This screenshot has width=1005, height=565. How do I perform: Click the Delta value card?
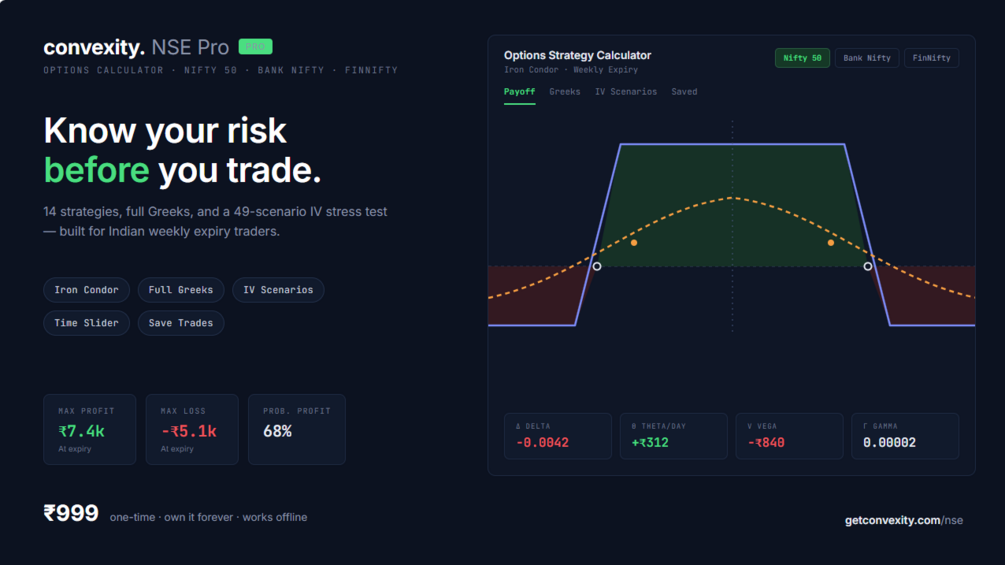(x=558, y=436)
